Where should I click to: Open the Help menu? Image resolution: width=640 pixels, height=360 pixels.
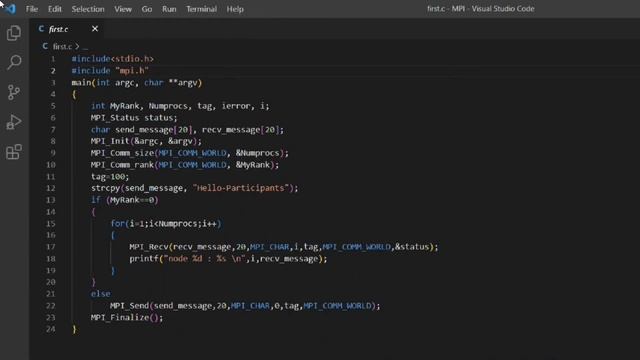[x=235, y=9]
